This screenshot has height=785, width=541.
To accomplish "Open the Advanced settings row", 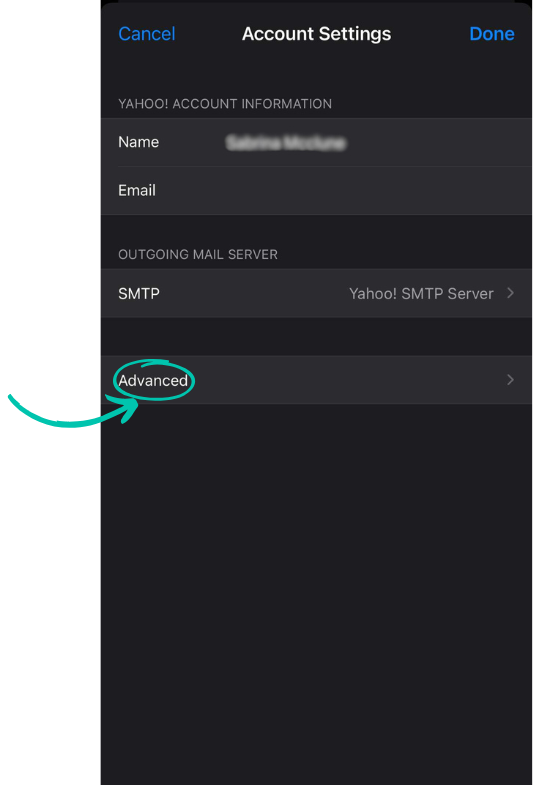I will (316, 380).
